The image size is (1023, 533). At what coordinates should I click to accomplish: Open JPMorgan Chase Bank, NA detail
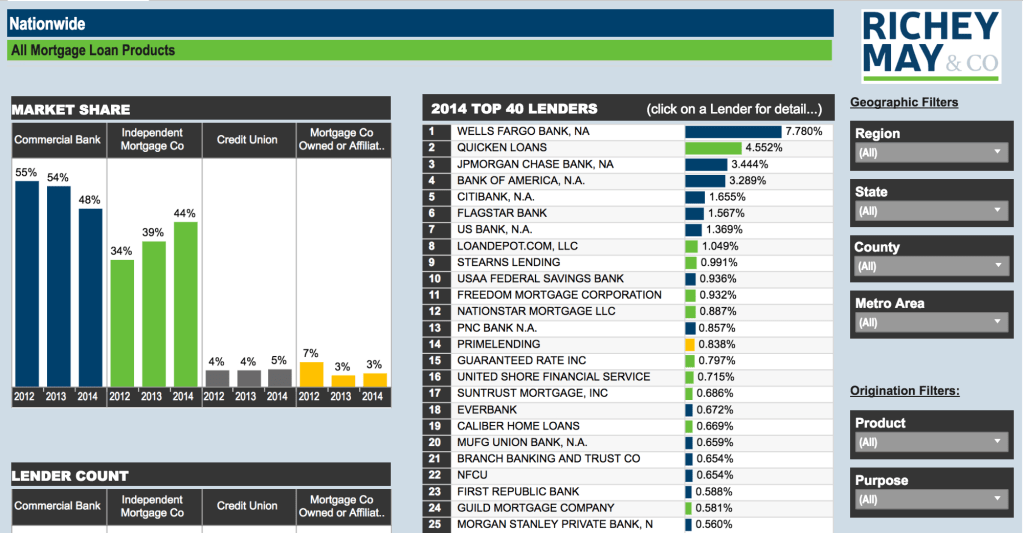click(535, 164)
